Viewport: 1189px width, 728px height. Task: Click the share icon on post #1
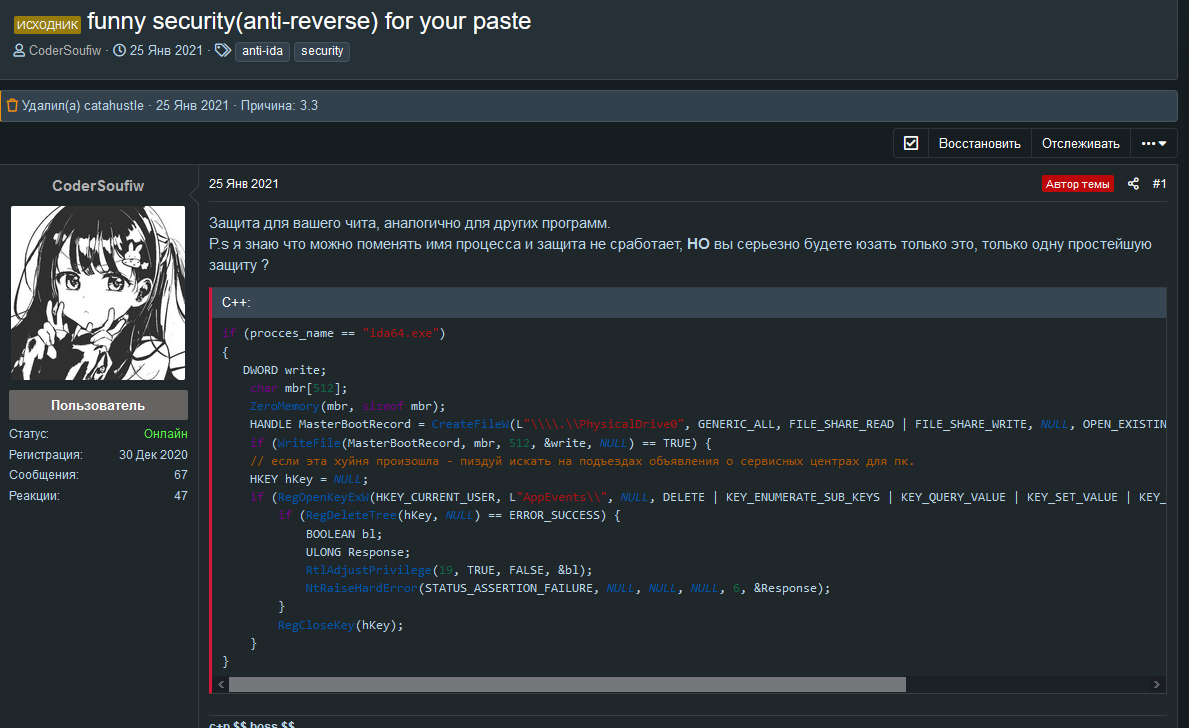pos(1133,184)
